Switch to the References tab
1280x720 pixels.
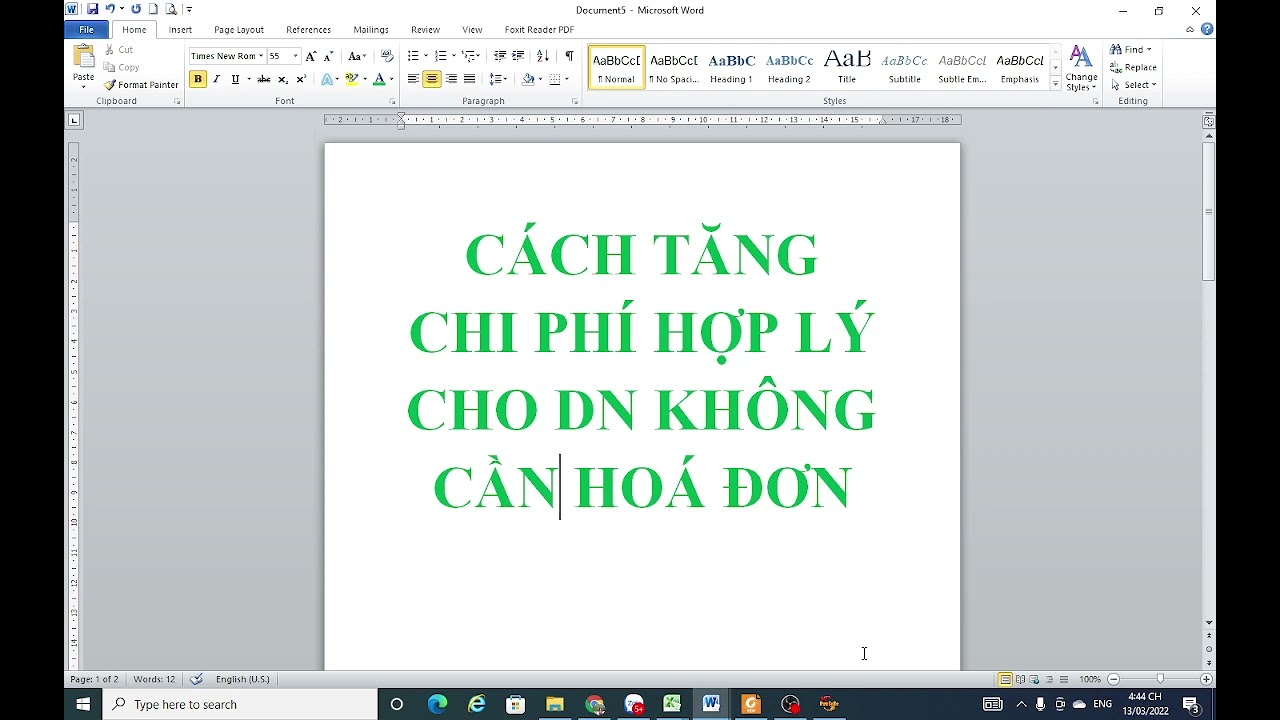(308, 29)
